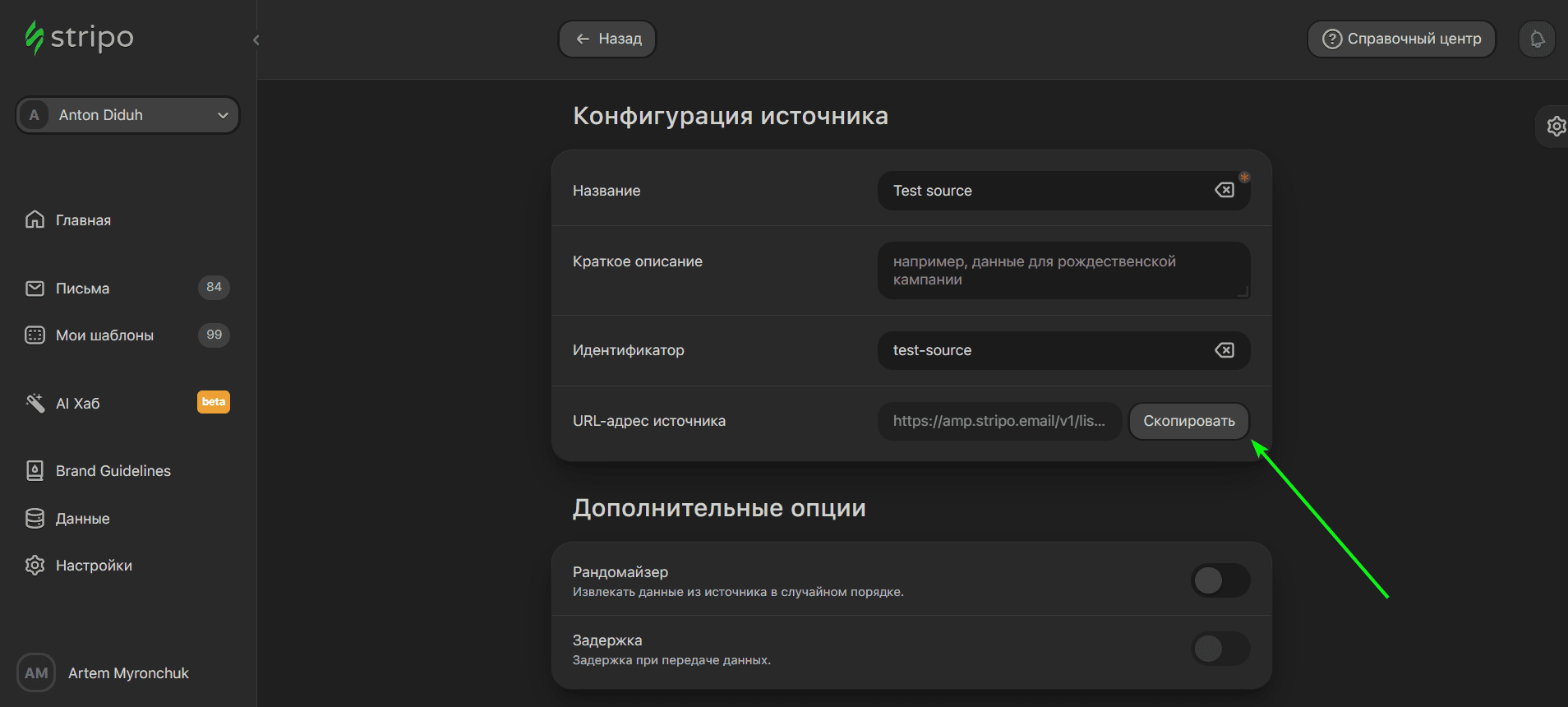Turn on the Задержка toggle
The height and width of the screenshot is (707, 1568).
(1220, 649)
